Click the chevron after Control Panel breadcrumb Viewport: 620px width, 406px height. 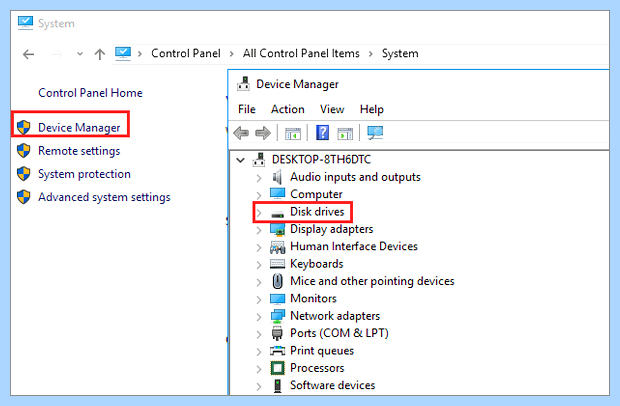232,54
